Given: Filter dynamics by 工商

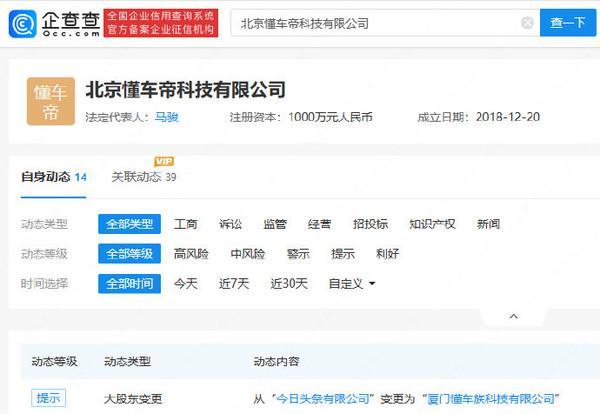Looking at the screenshot, I should [x=185, y=224].
